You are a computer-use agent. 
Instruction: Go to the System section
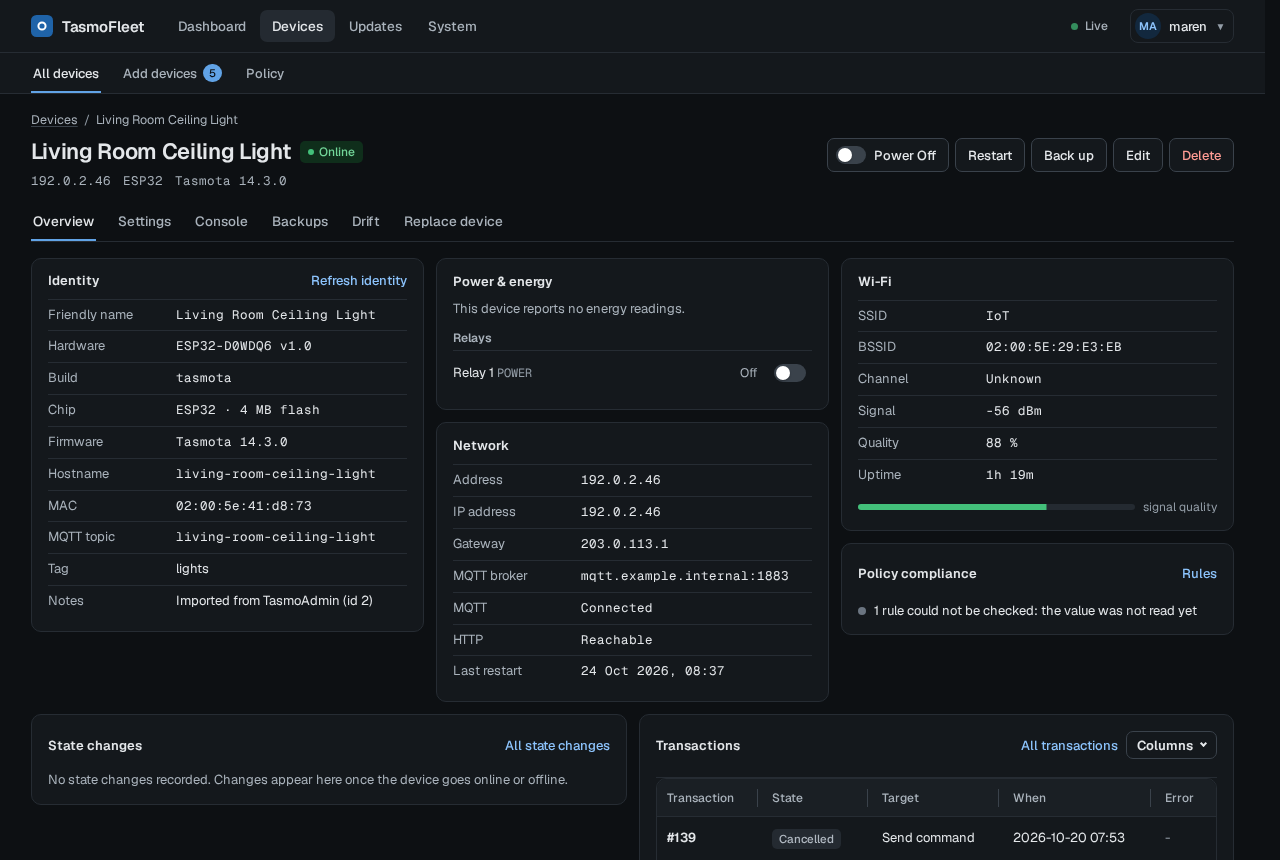(452, 26)
